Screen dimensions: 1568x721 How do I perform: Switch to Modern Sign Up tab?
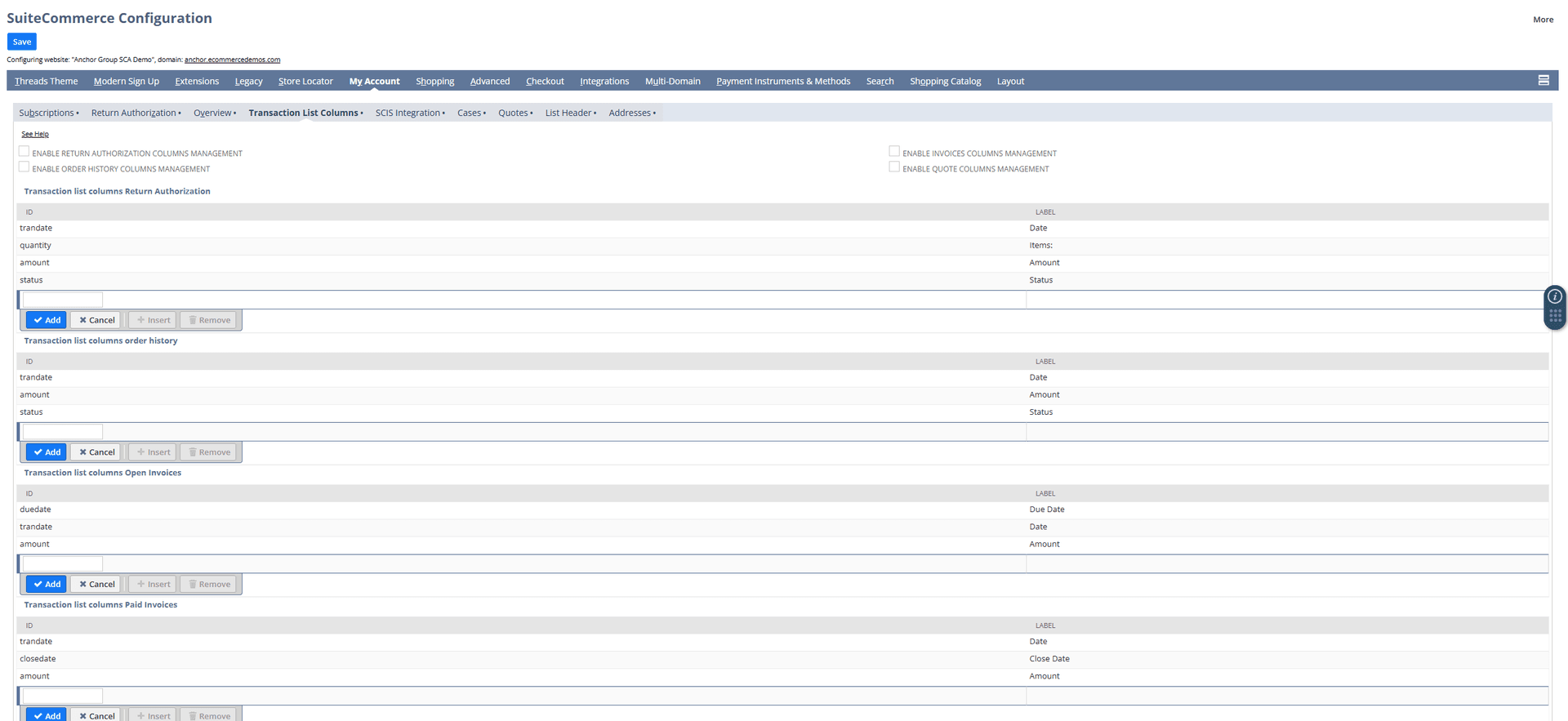[126, 81]
